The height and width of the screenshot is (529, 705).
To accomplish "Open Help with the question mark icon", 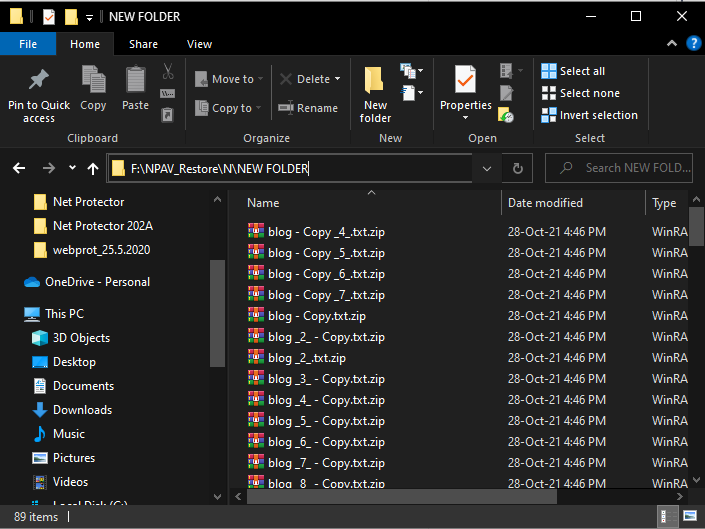I will pyautogui.click(x=691, y=44).
